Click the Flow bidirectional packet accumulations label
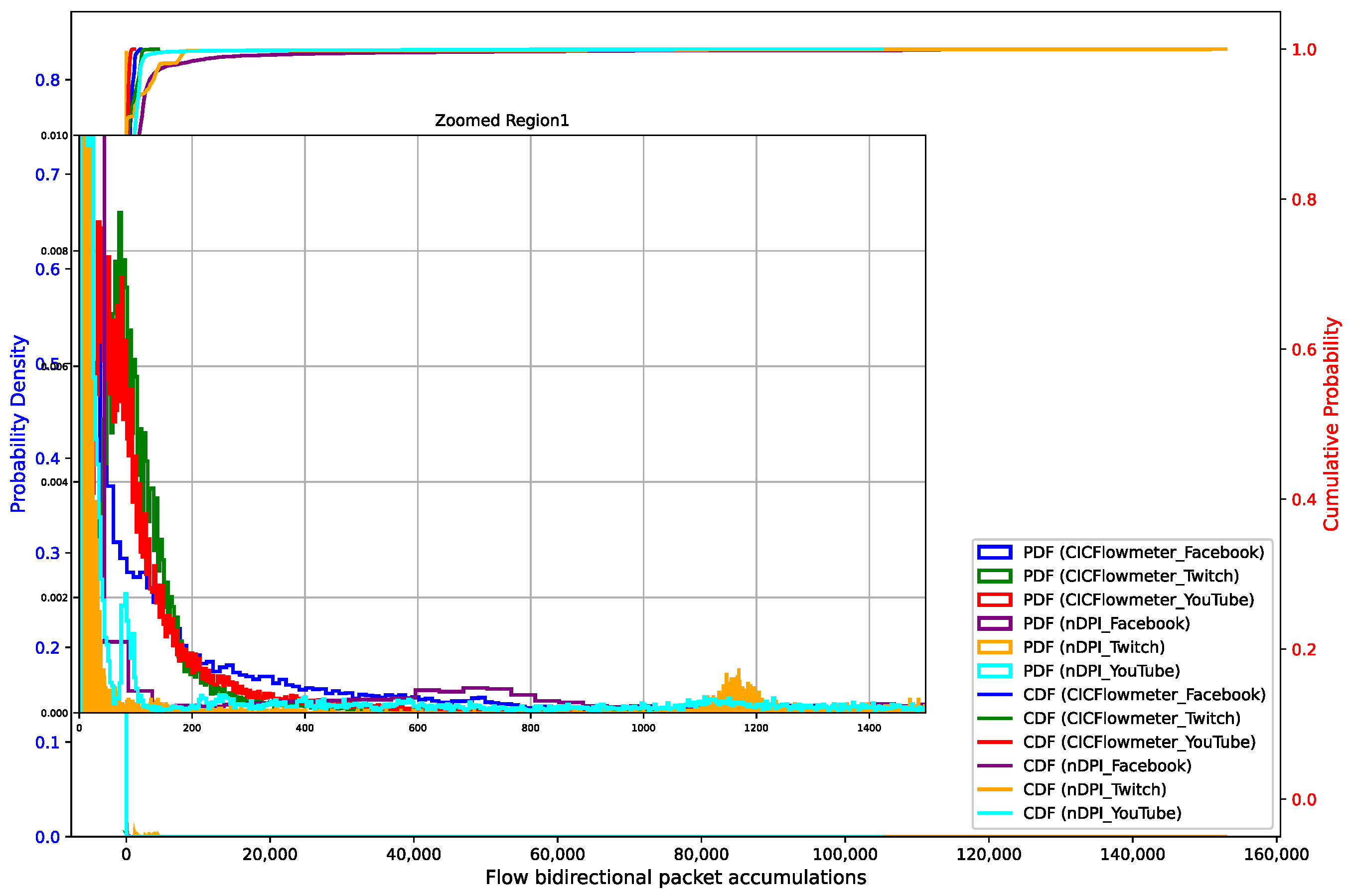 point(675,877)
